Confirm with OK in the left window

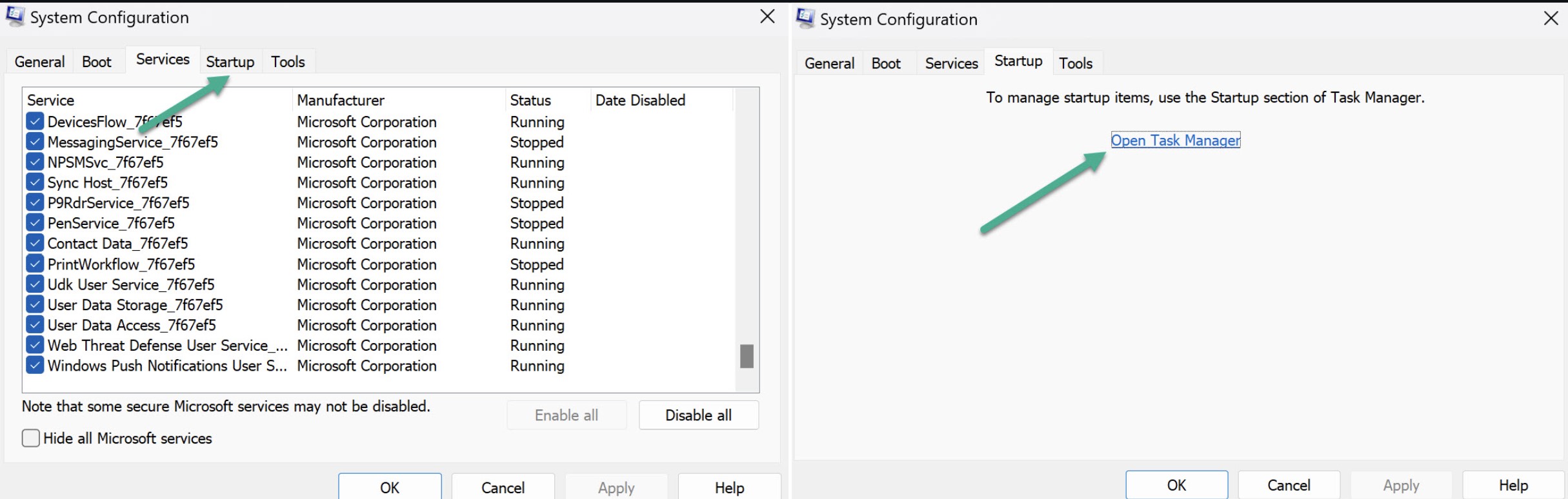coord(390,487)
